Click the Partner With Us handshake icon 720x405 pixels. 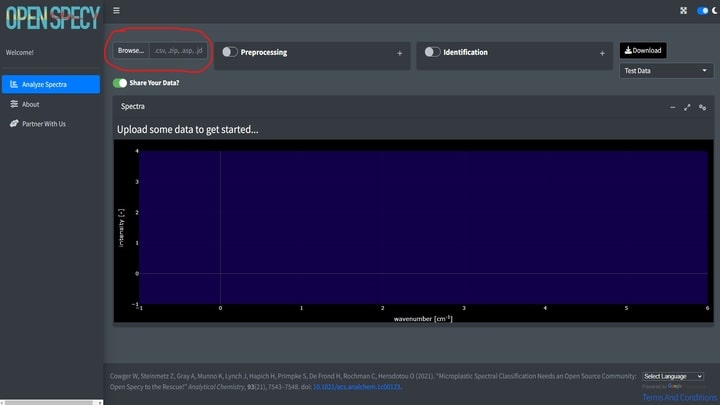[x=14, y=124]
